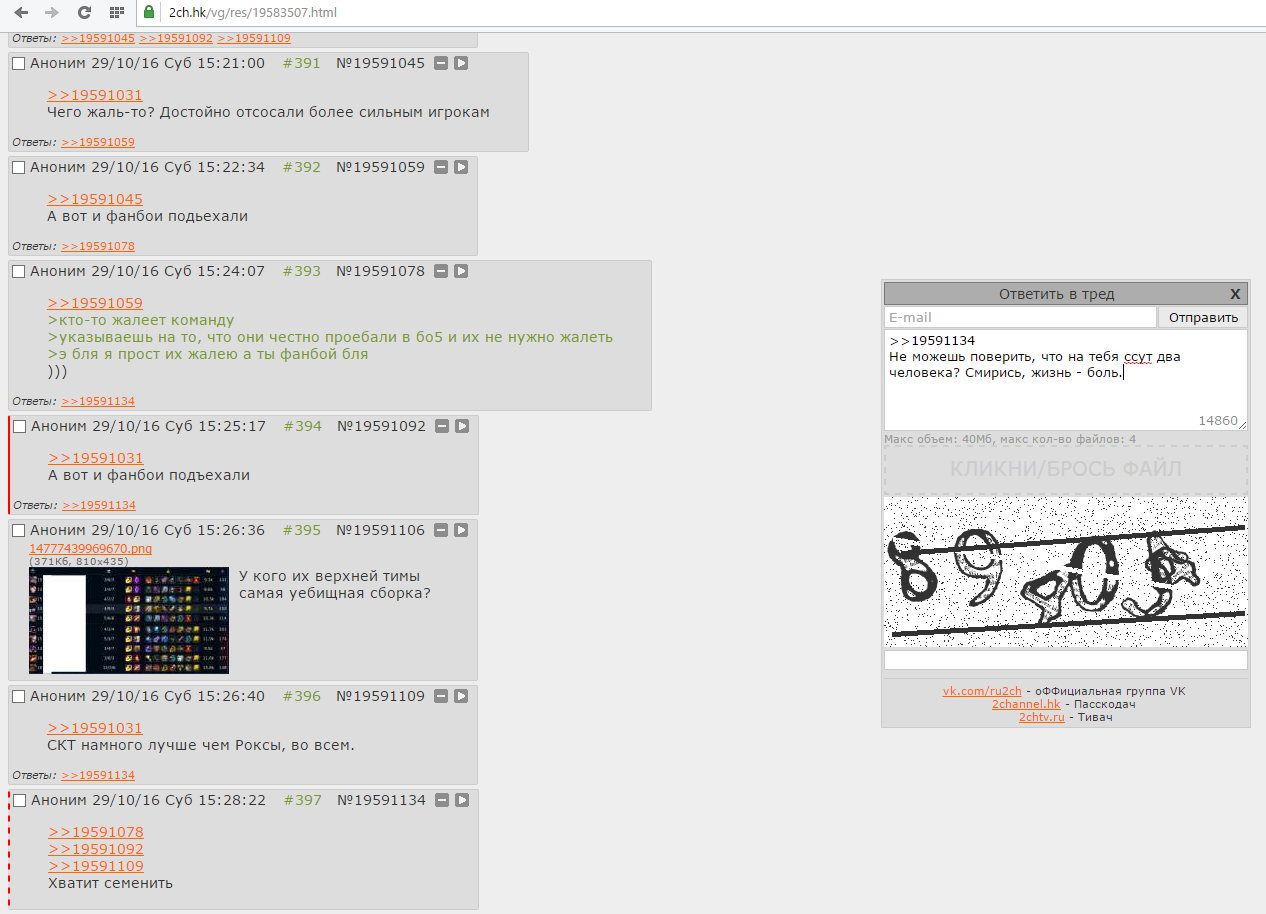Open reply >>19591134 under post #393
The height and width of the screenshot is (914, 1266).
(98, 401)
